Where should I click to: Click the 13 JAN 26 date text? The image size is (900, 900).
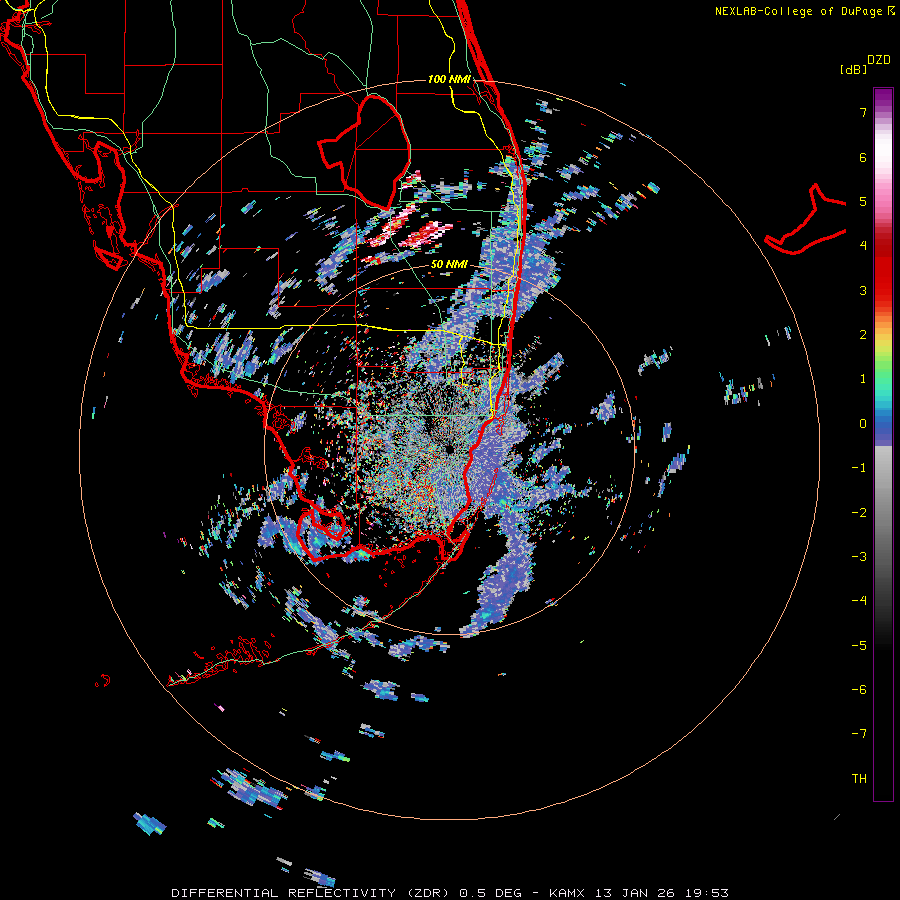[635, 893]
